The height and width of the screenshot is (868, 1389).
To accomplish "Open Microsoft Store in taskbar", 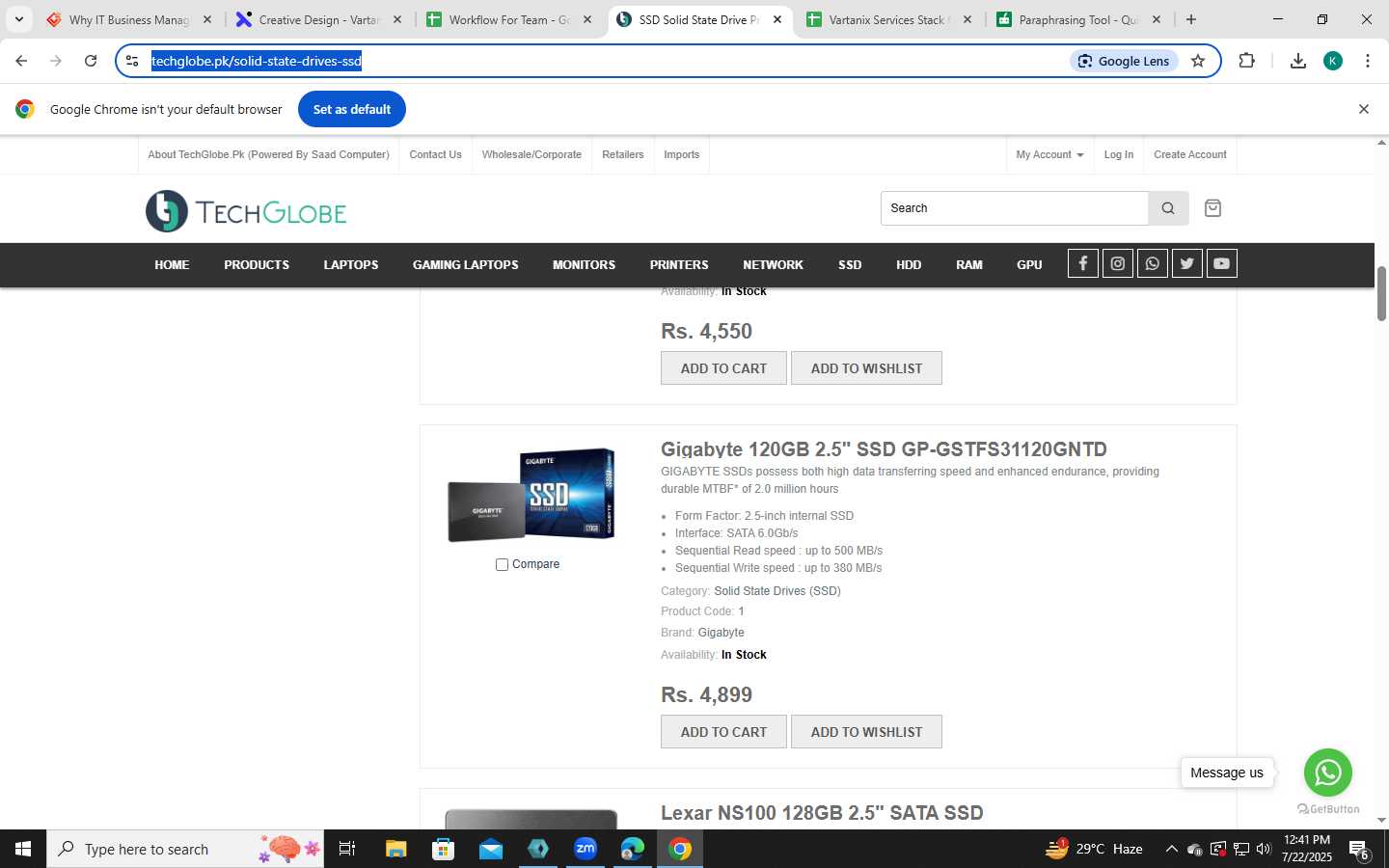I will [x=444, y=849].
